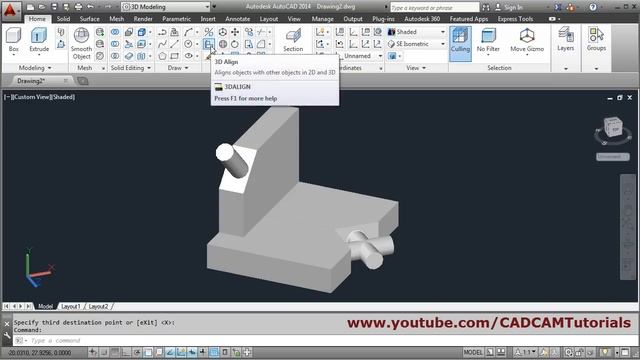Select the Spline tool in Draw panel

coord(162,44)
